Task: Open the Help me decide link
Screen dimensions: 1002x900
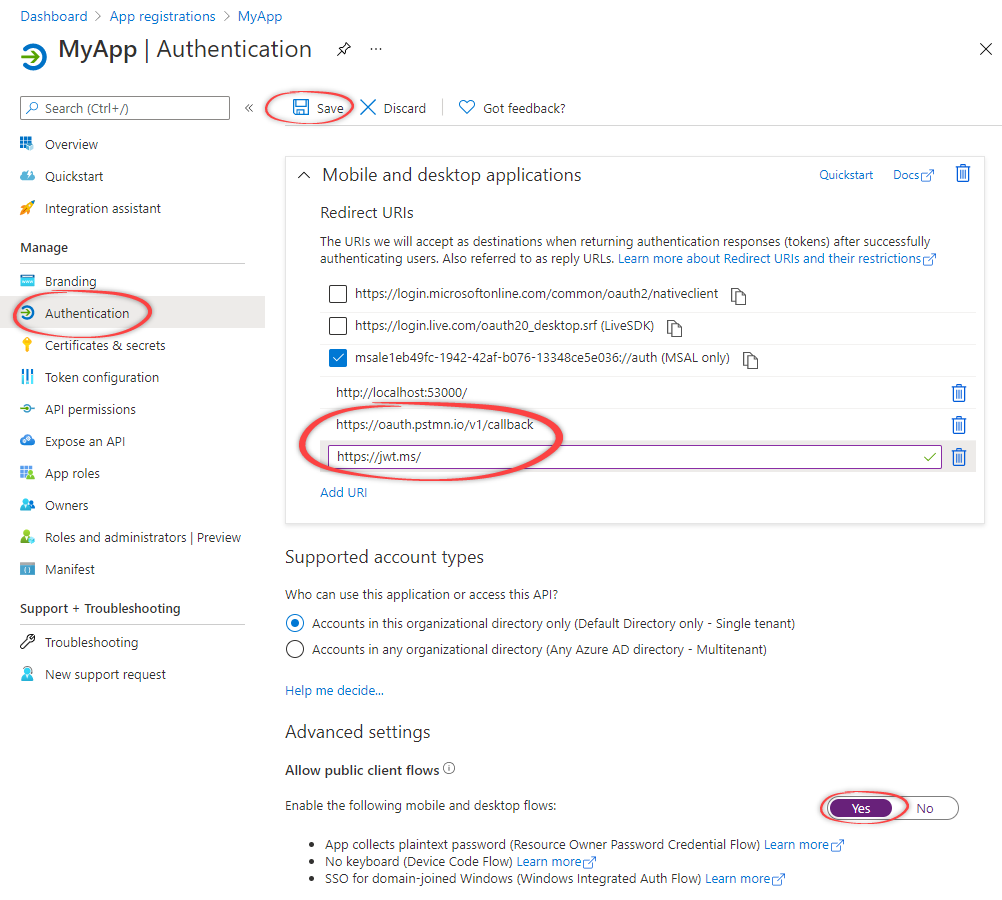Action: (334, 690)
